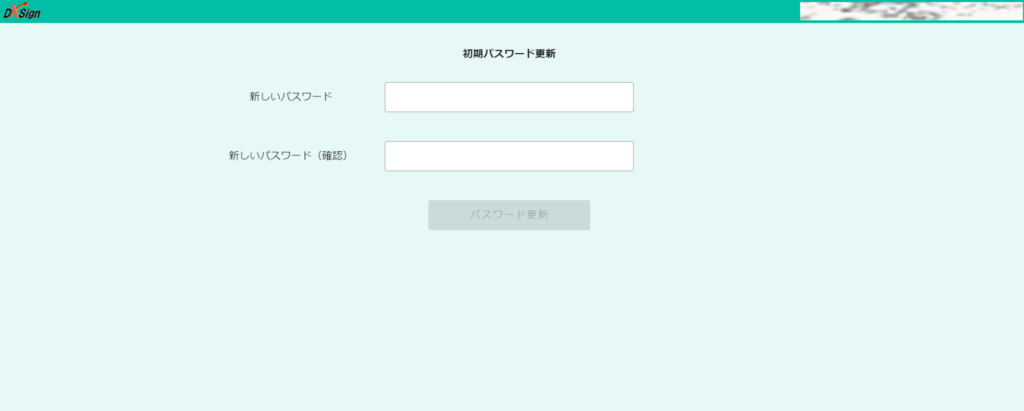1024x411 pixels.
Task: Click the red X mark in the logo
Action: pos(15,10)
